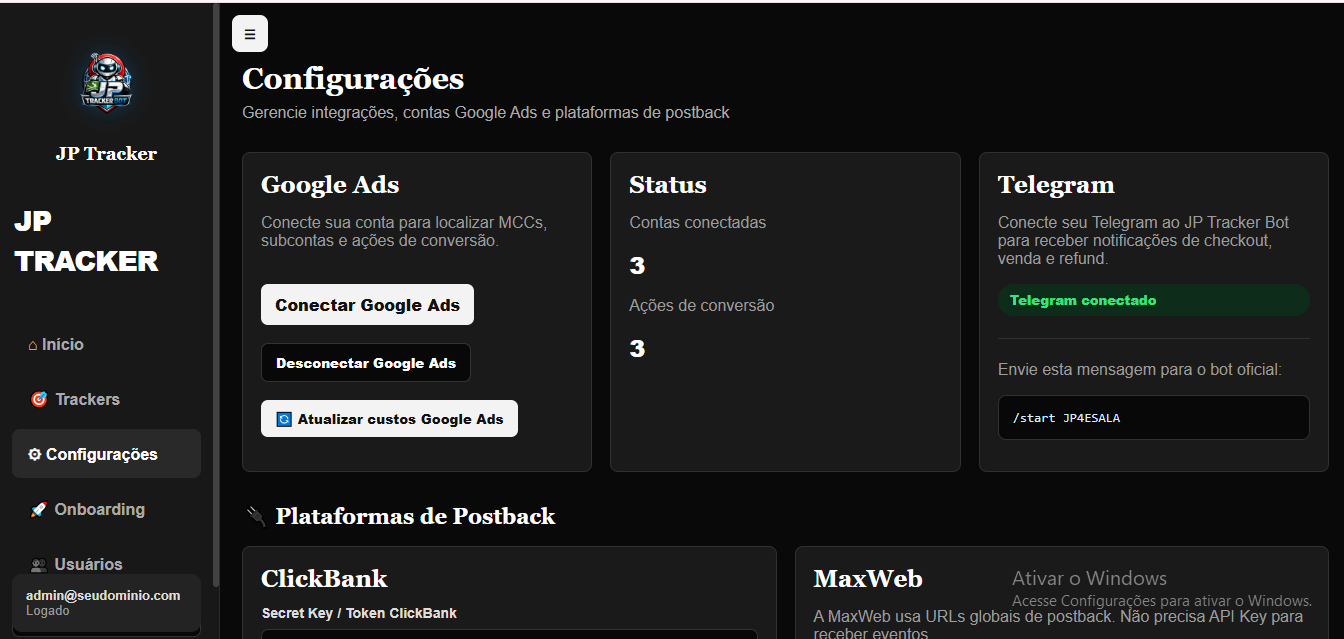Click the JP Tracker Bot logo

point(106,83)
